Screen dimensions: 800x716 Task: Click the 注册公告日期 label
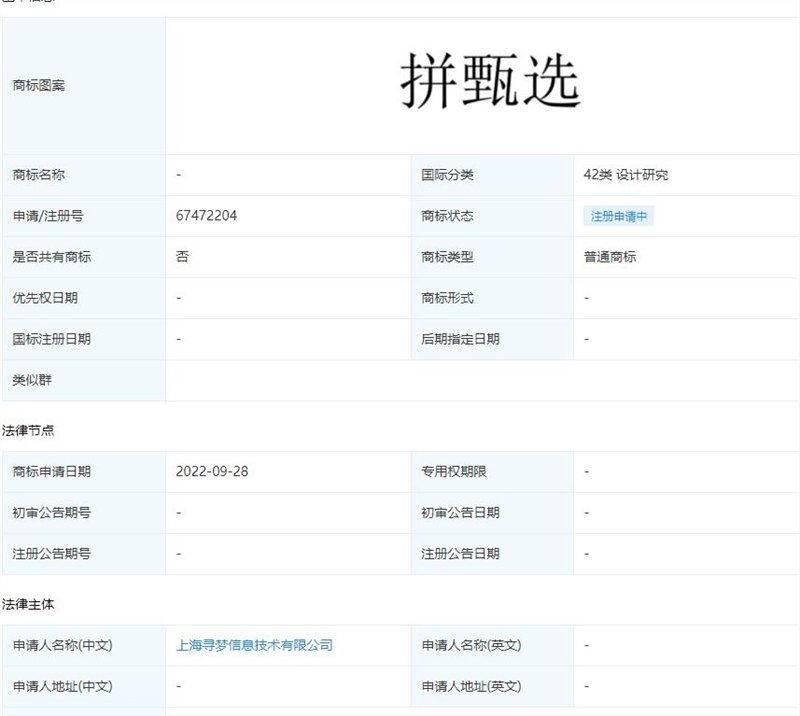(460, 553)
